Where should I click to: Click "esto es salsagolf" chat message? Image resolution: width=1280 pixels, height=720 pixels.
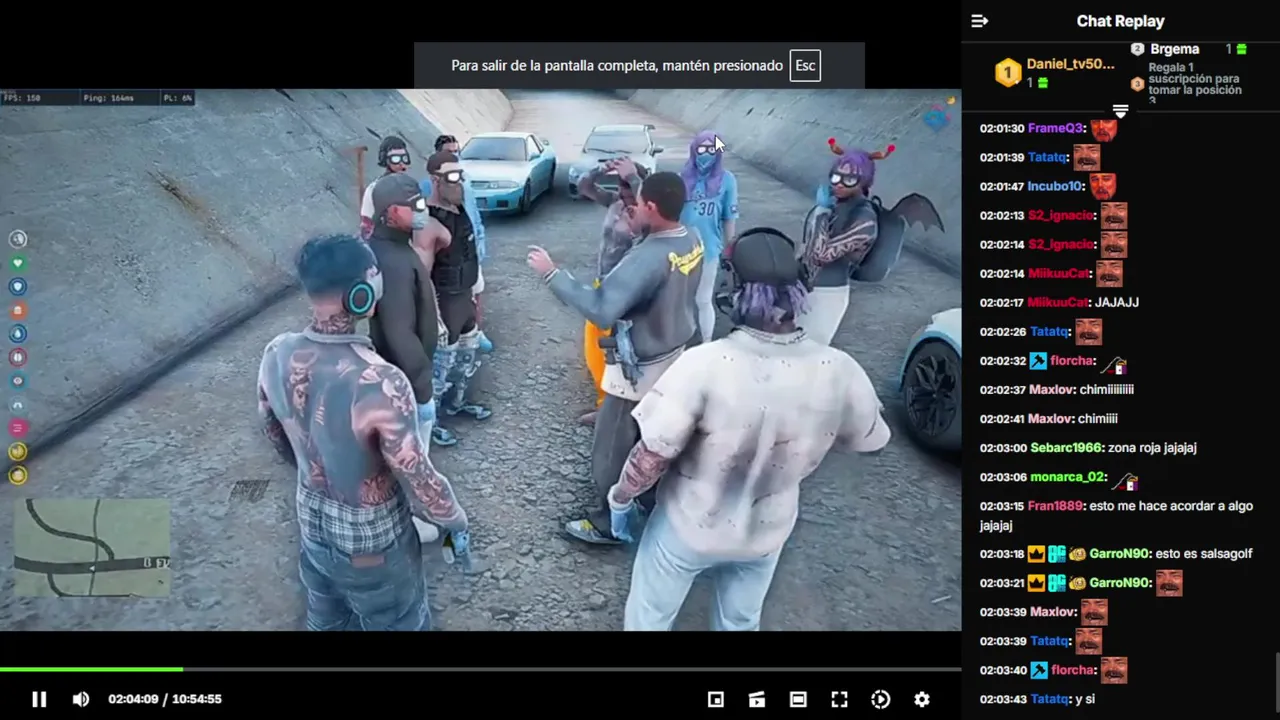tap(1204, 553)
